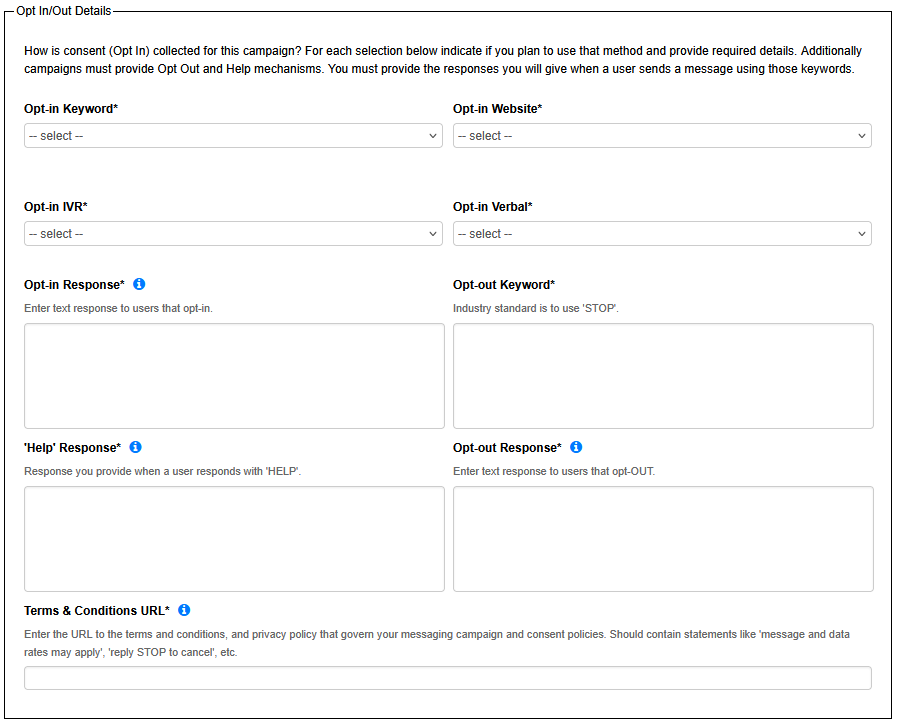Open the Opt-in Keyword dropdown
899x723 pixels.
(233, 136)
